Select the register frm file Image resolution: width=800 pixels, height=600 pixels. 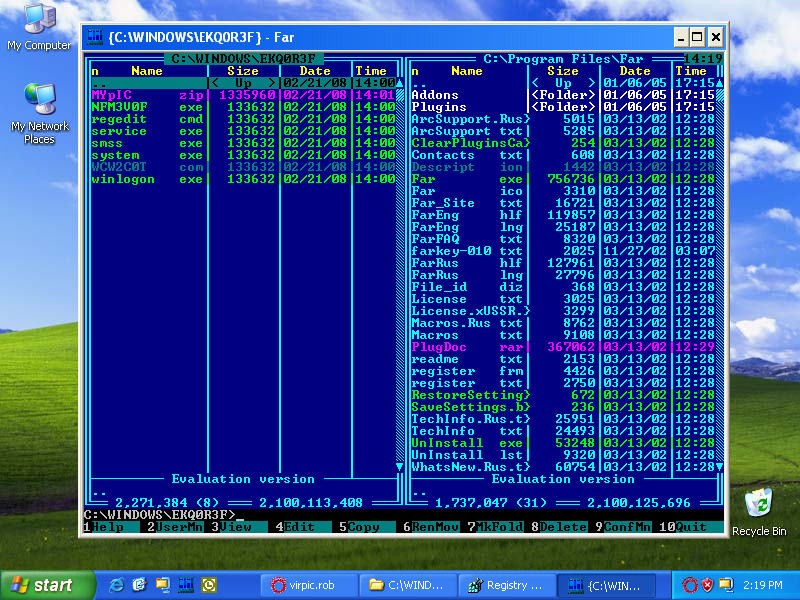tap(563, 370)
